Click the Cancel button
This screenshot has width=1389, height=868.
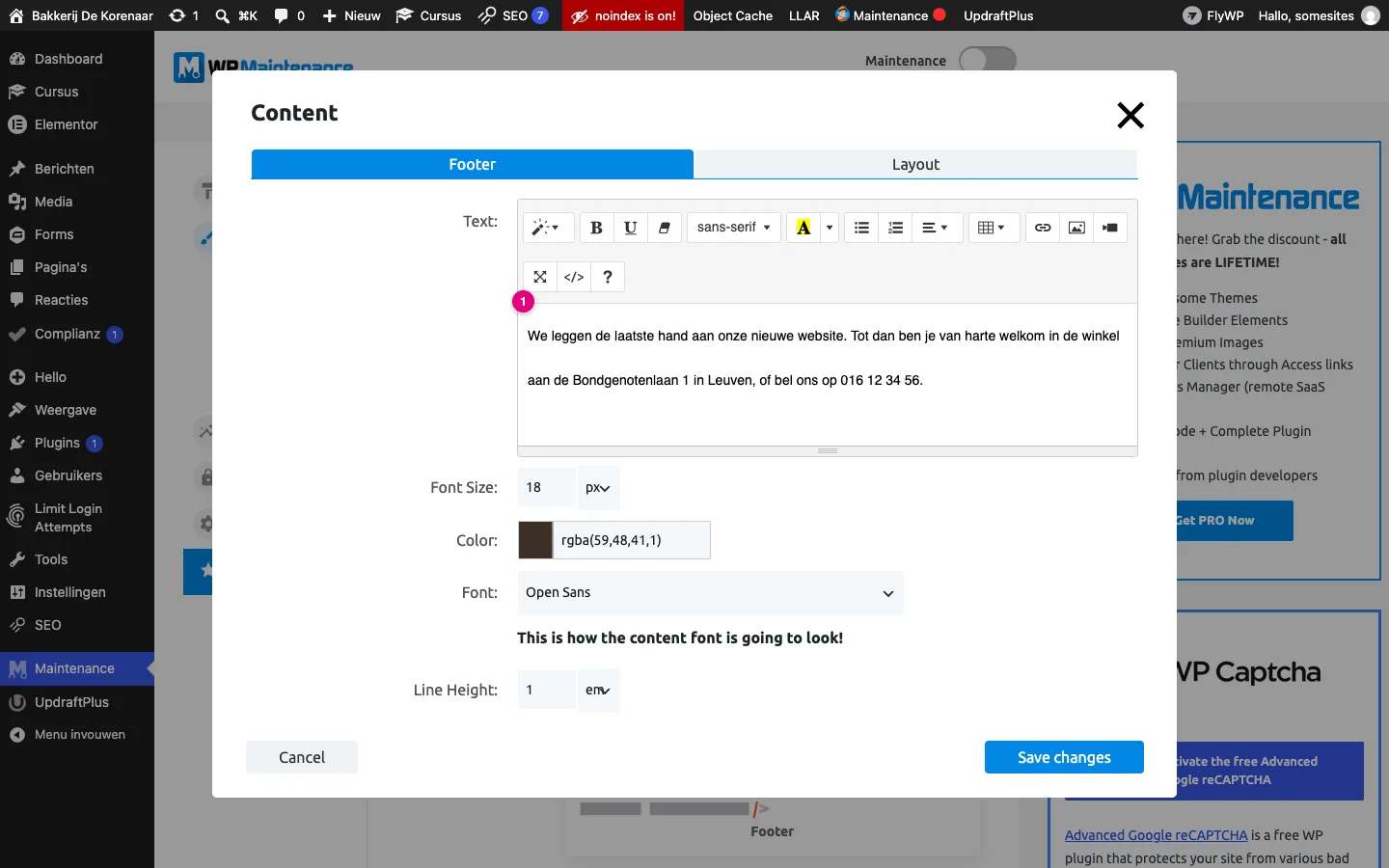click(302, 757)
